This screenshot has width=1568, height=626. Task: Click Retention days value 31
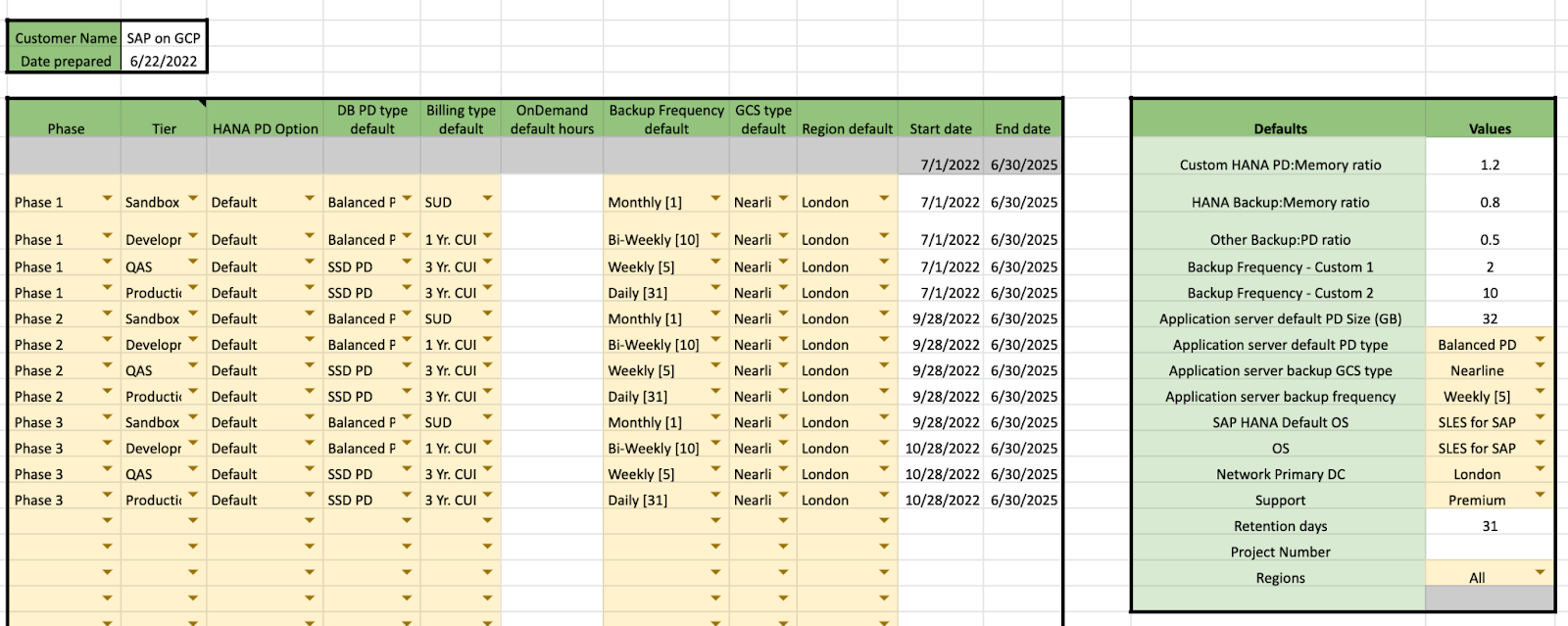coord(1490,526)
